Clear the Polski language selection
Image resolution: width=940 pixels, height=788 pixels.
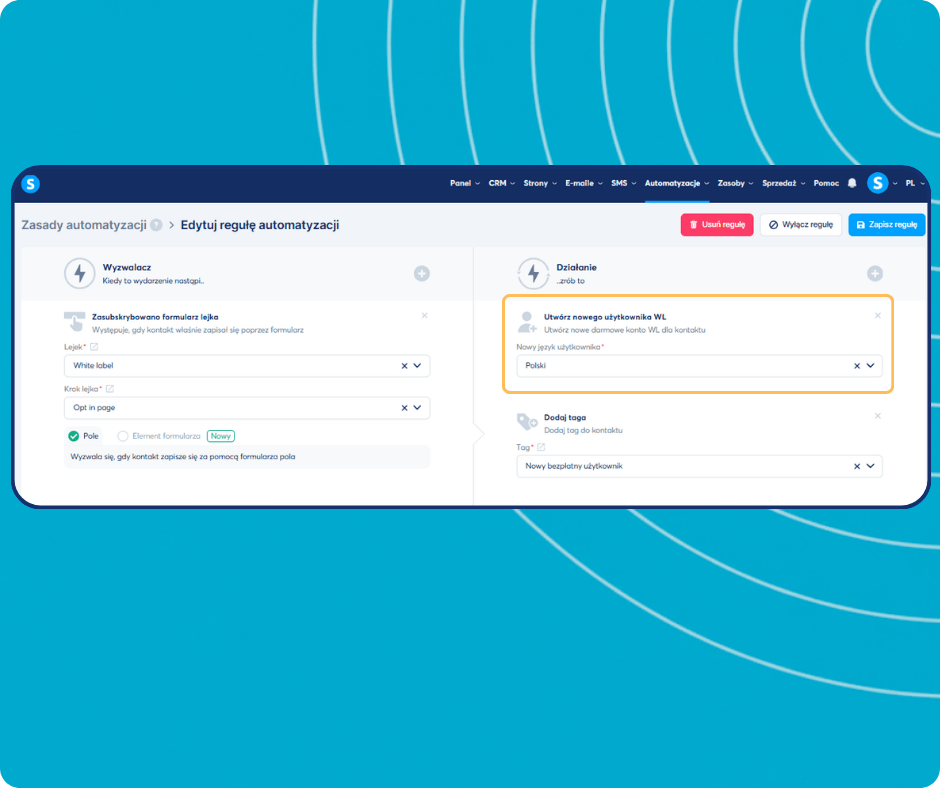pyautogui.click(x=857, y=366)
